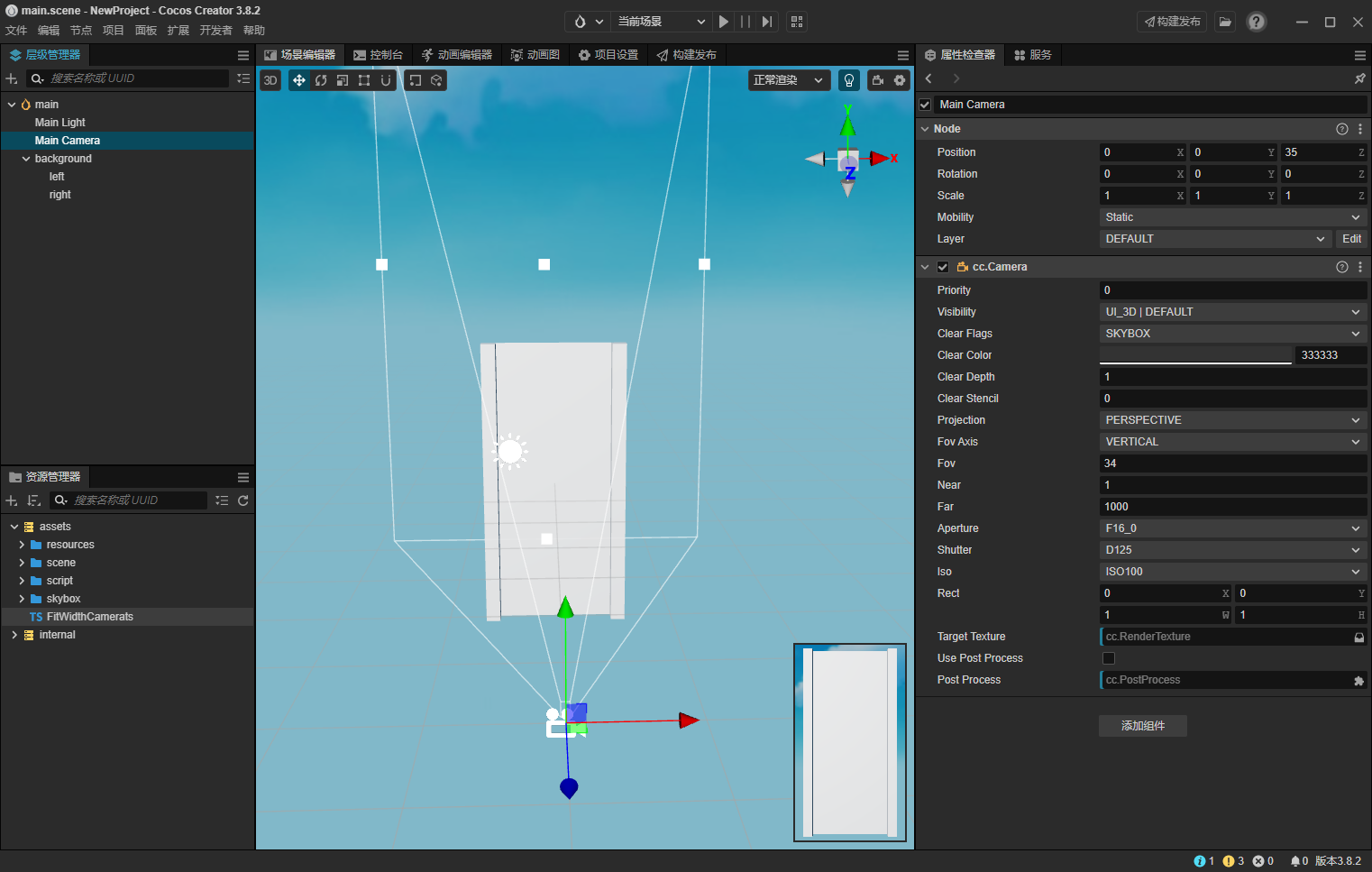Screen dimensions: 1372x872
Task: Click the Build and Publish button in title bar
Action: [1173, 22]
